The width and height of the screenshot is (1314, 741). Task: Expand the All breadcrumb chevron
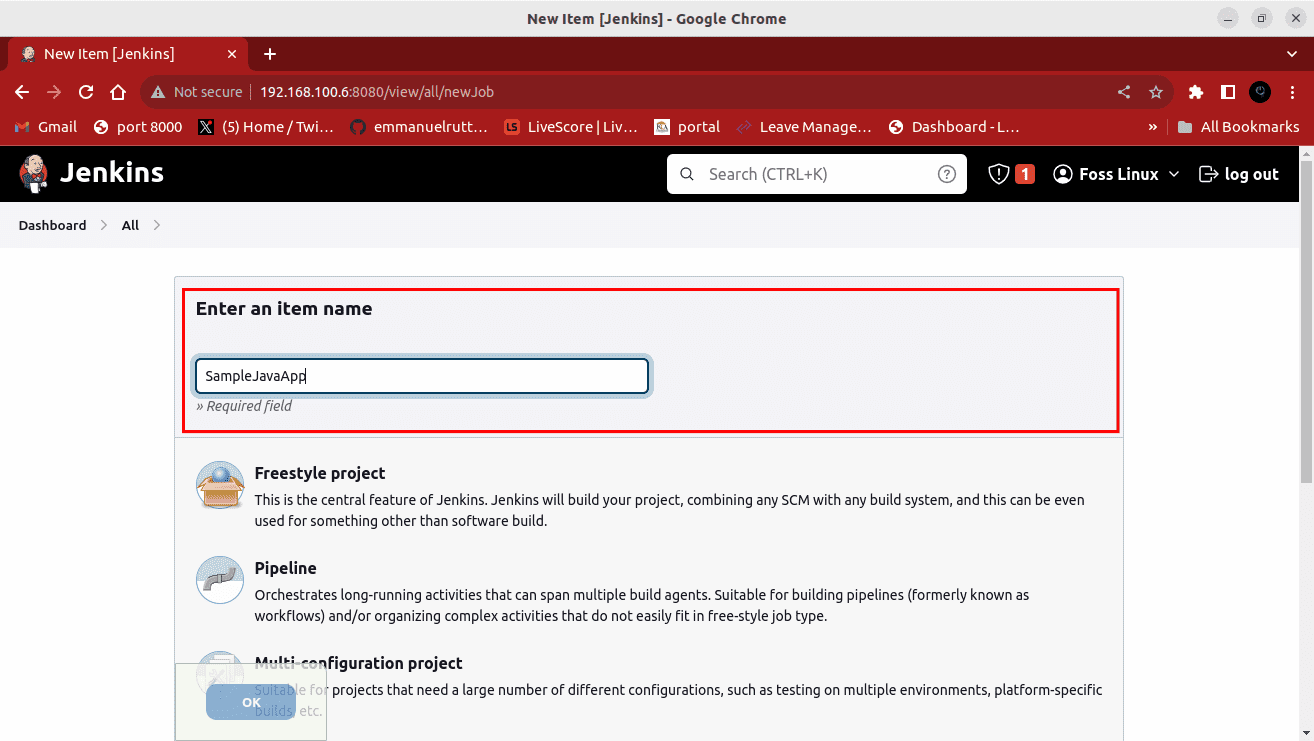pos(157,226)
